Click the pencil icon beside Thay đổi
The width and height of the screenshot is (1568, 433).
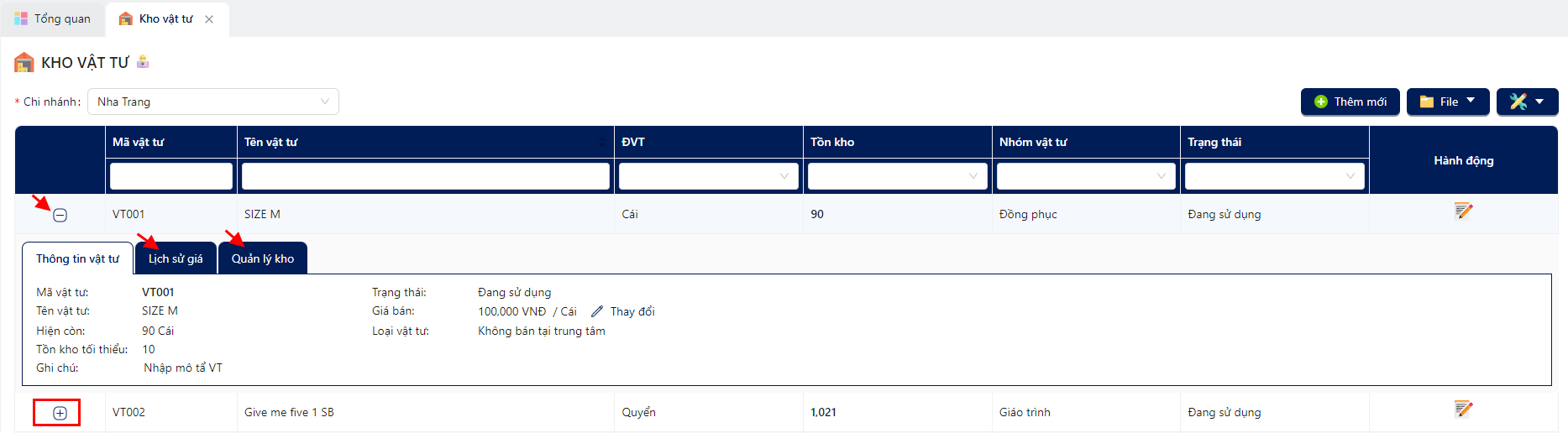[x=597, y=311]
